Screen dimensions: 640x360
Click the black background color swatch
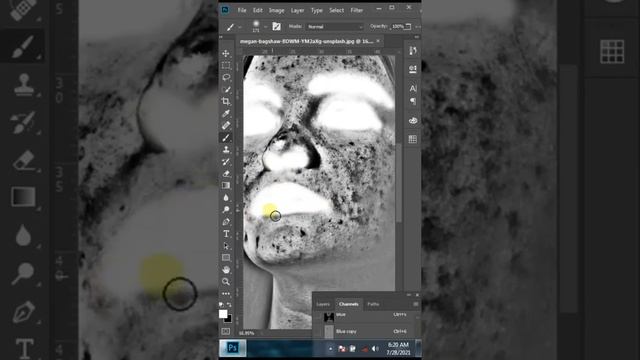[228, 318]
